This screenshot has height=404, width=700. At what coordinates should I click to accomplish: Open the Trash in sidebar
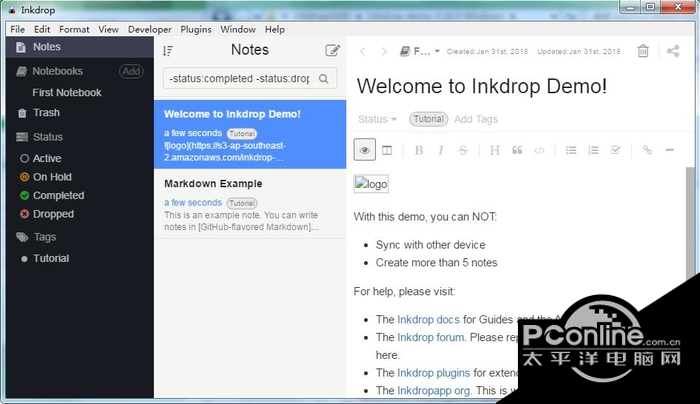[46, 113]
